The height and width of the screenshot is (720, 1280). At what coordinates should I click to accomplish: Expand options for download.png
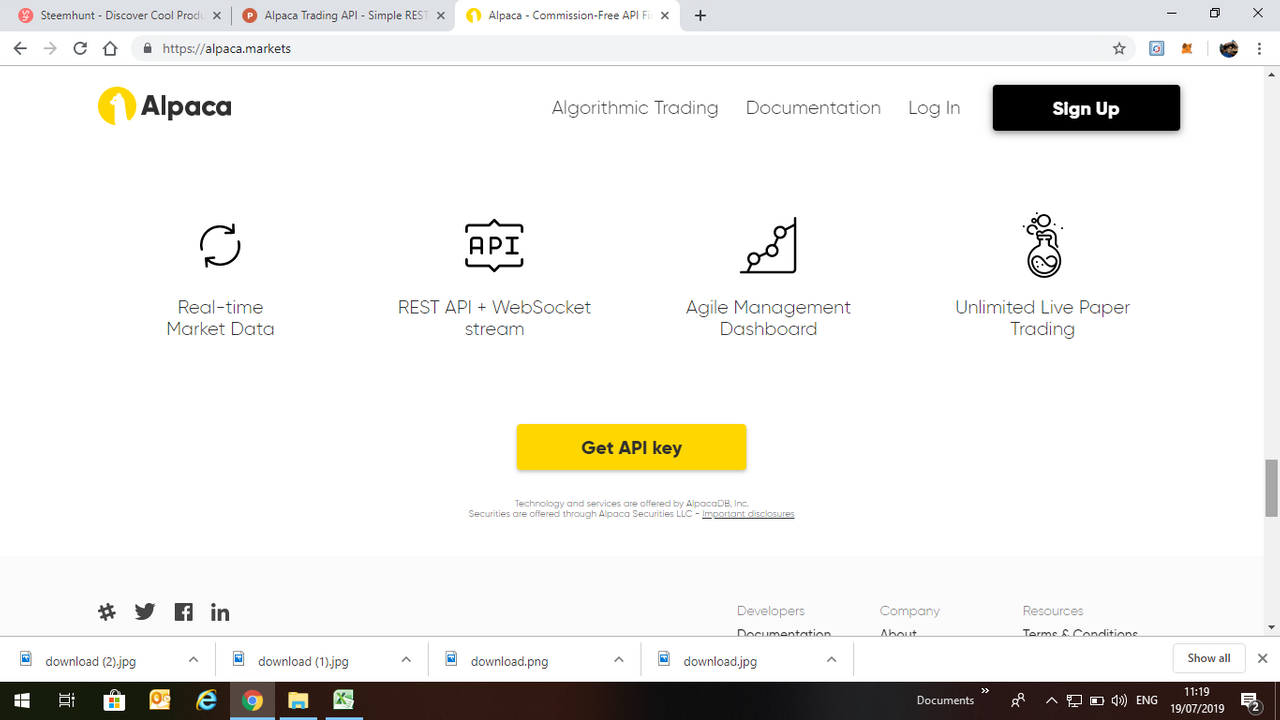click(619, 660)
